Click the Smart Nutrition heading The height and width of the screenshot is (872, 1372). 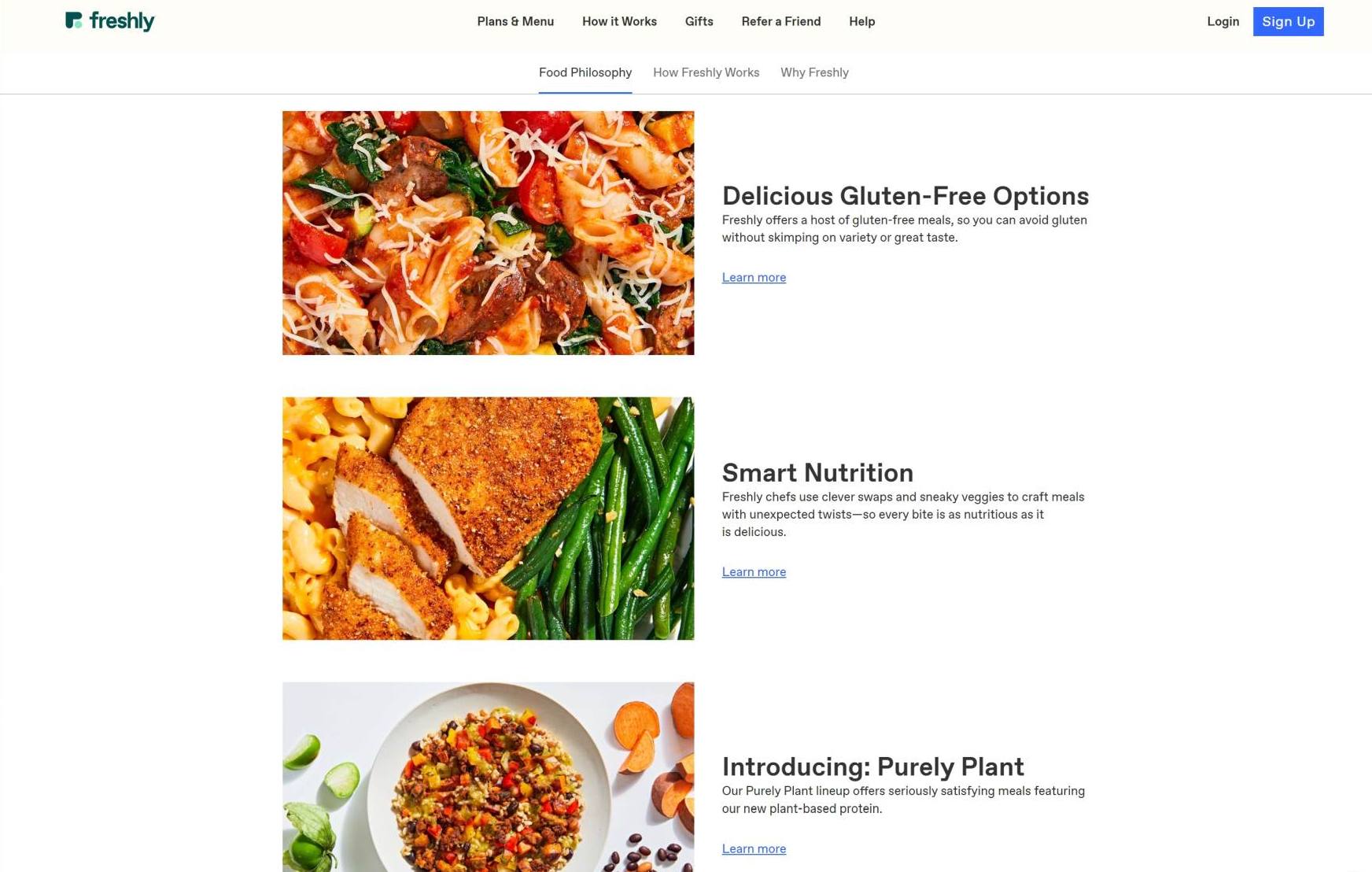click(817, 472)
